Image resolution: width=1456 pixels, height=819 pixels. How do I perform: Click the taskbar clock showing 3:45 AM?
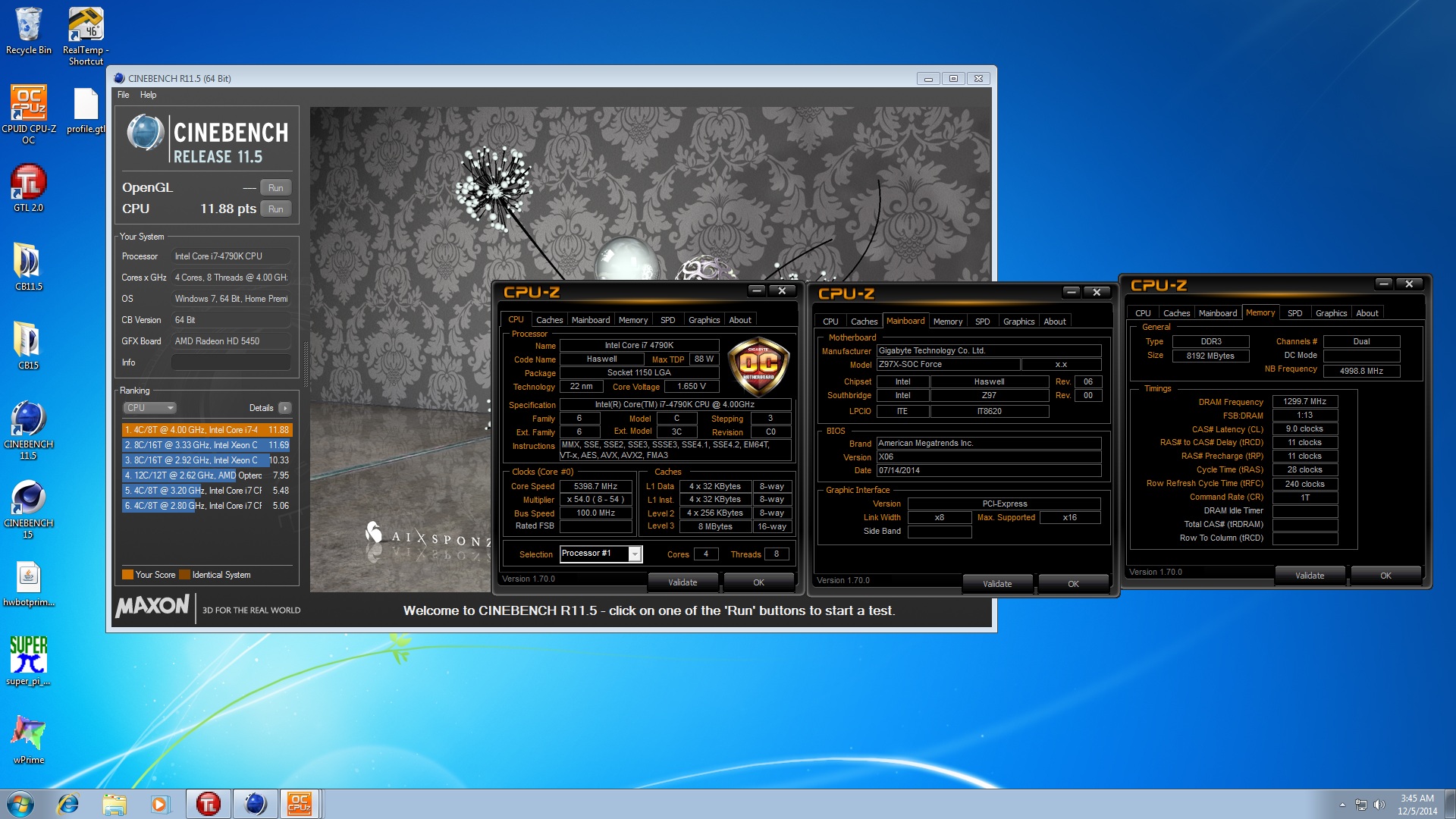coord(1417,805)
